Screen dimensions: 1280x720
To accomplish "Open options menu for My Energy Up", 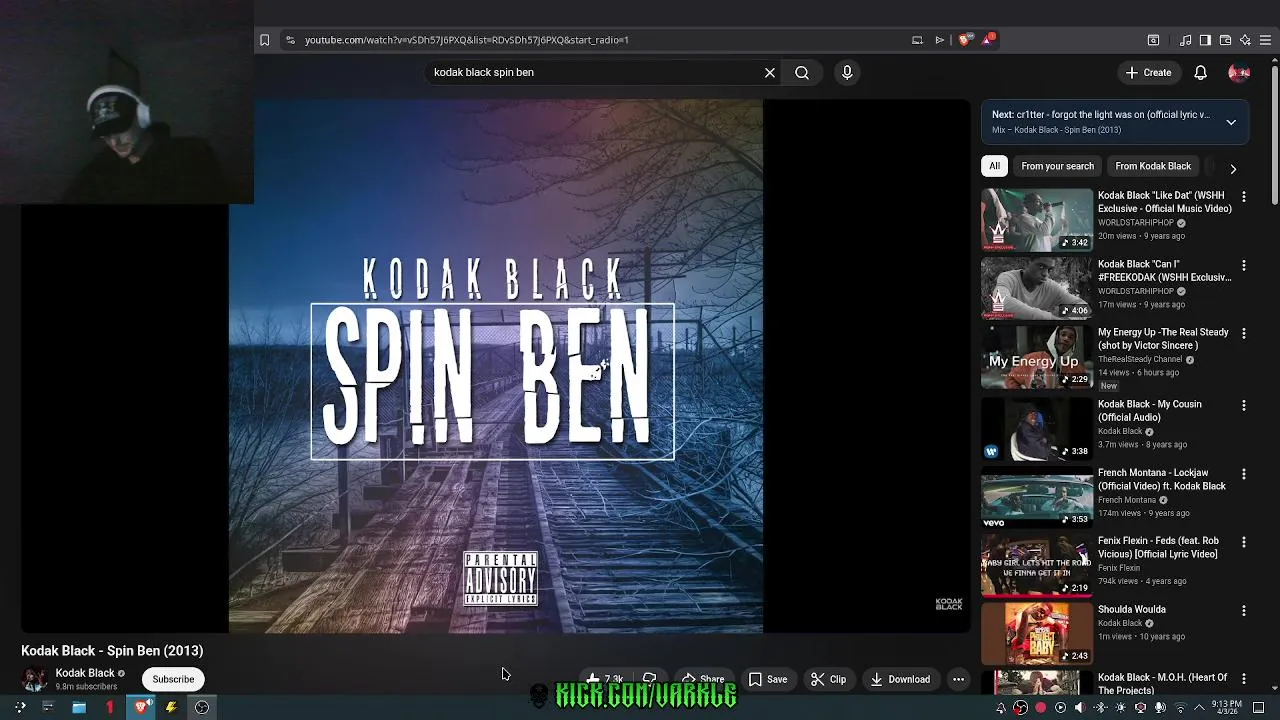I will coord(1244,333).
